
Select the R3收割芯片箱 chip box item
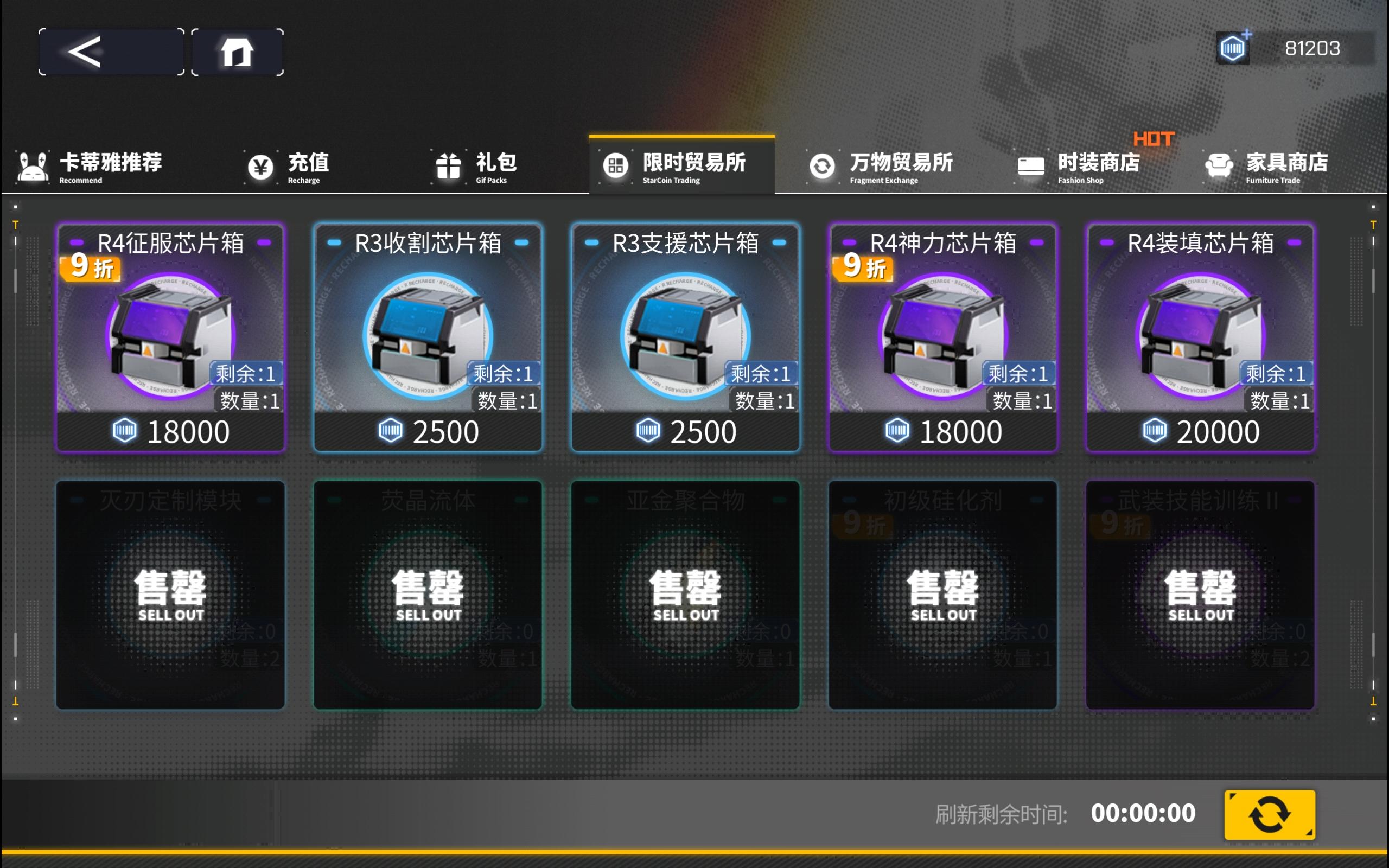pyautogui.click(x=428, y=337)
